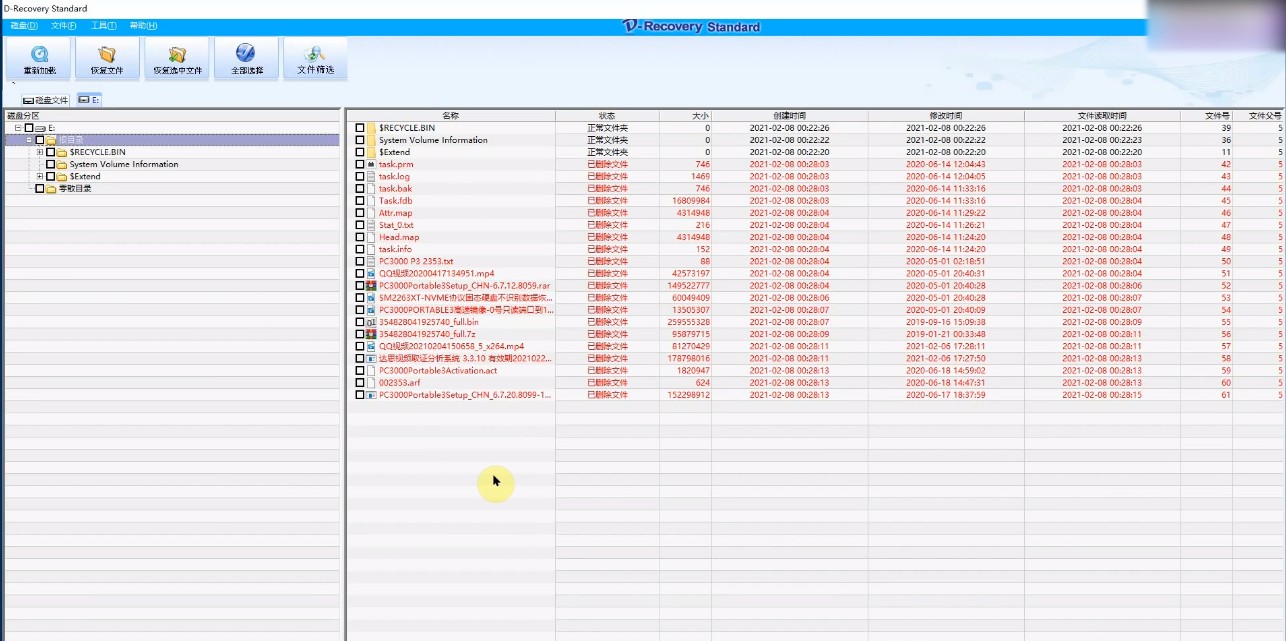Image resolution: width=1286 pixels, height=641 pixels.
Task: Sort by the 创建时间 column header
Action: coord(789,116)
